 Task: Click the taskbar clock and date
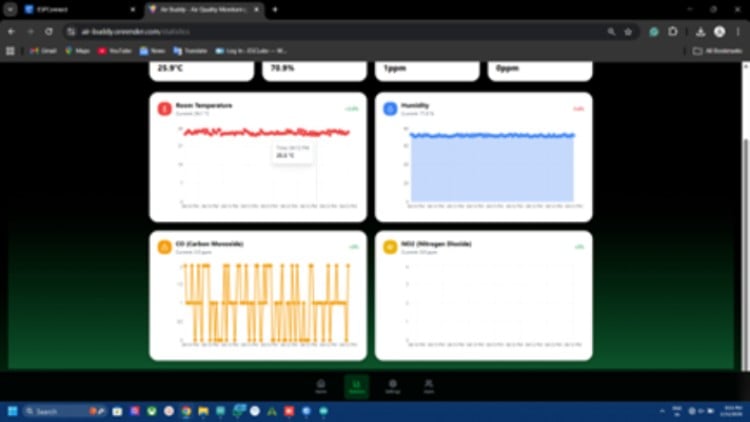point(732,411)
